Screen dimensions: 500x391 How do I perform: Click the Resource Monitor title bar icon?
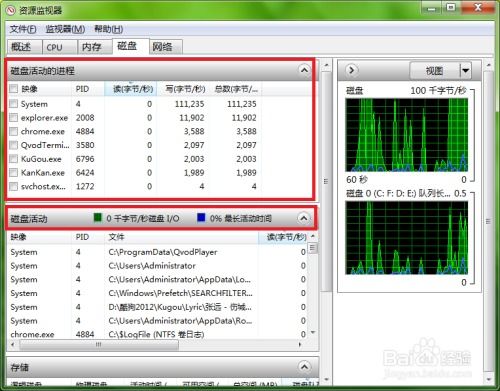coord(11,10)
